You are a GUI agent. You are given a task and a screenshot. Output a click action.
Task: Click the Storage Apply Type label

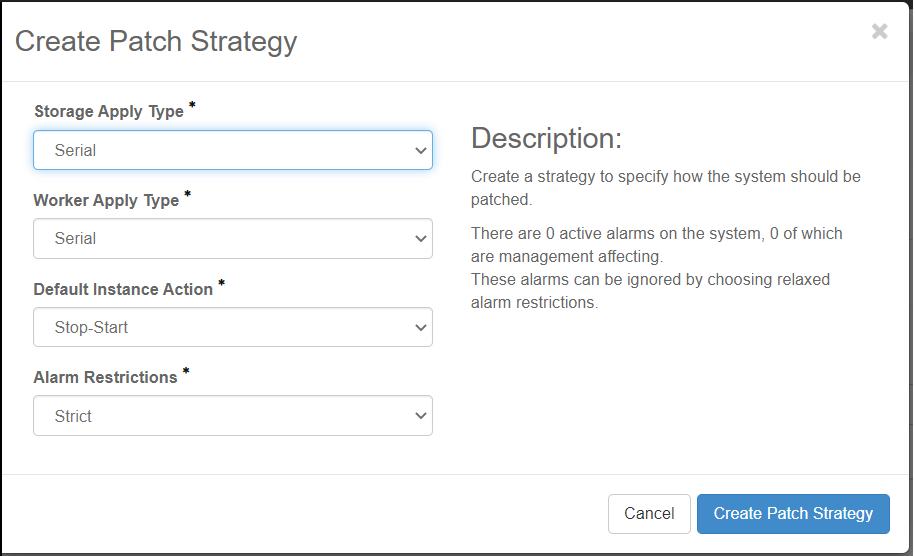coord(109,112)
